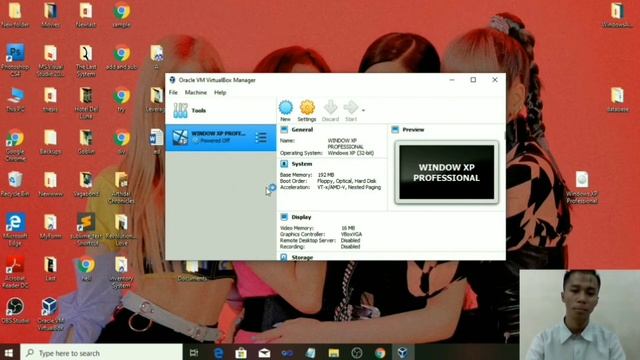
Task: Select the Microsoft Edge desktop shortcut
Action: click(15, 230)
